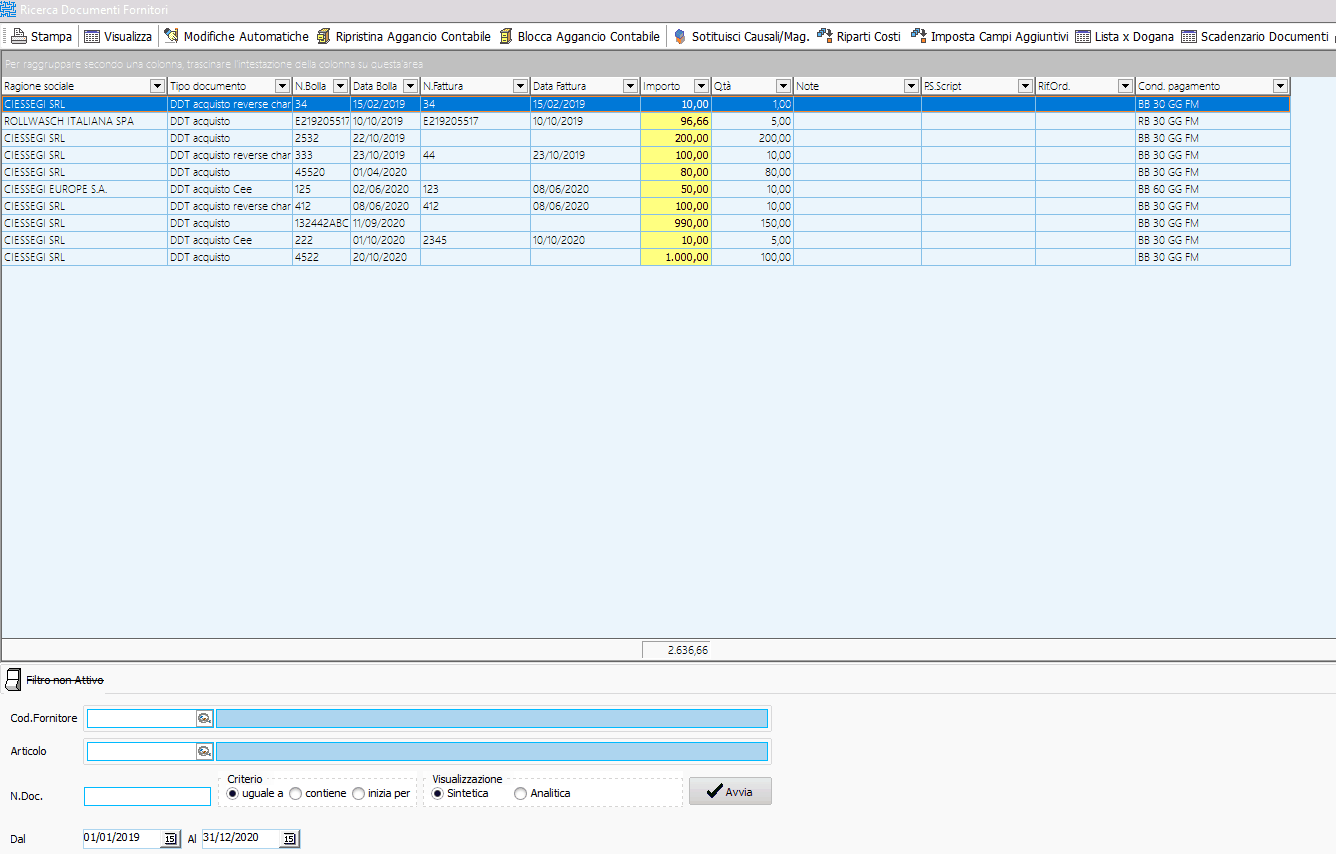
Task: Click the Lista x Dogana icon
Action: pyautogui.click(x=1083, y=37)
